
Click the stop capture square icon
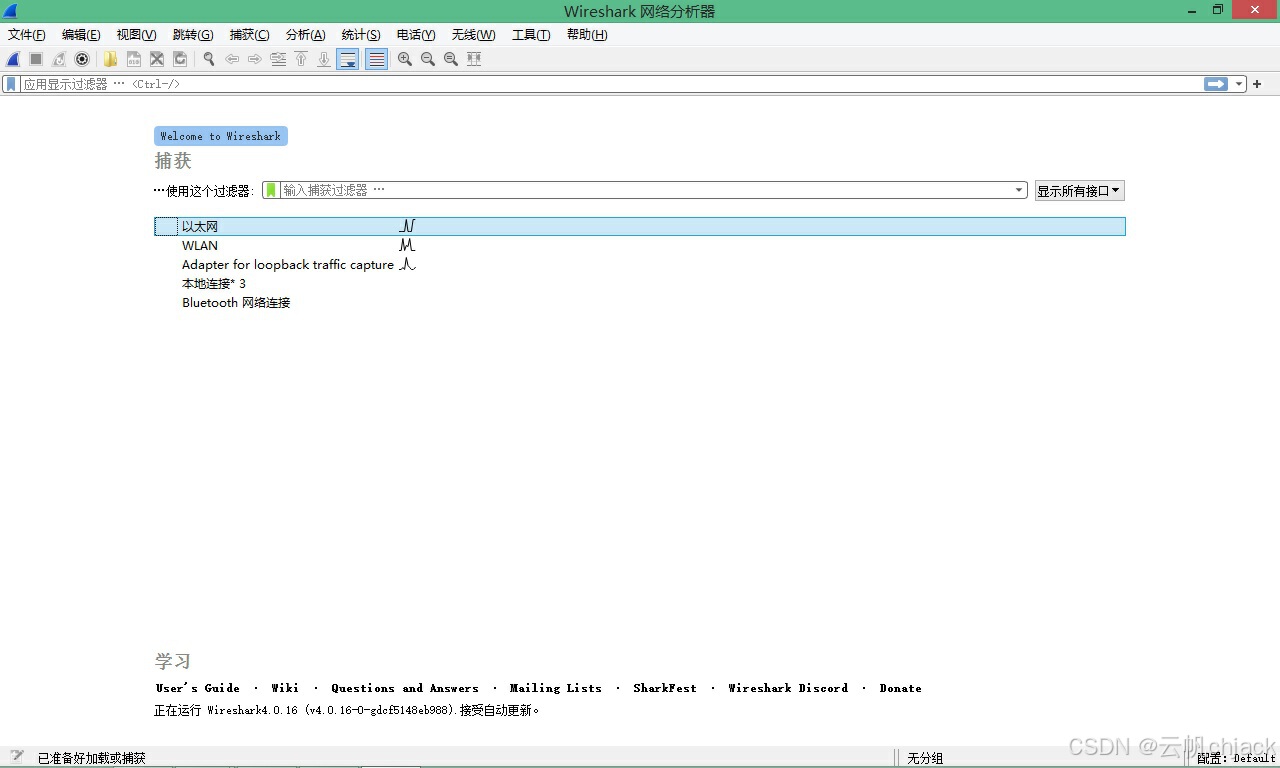[36, 59]
